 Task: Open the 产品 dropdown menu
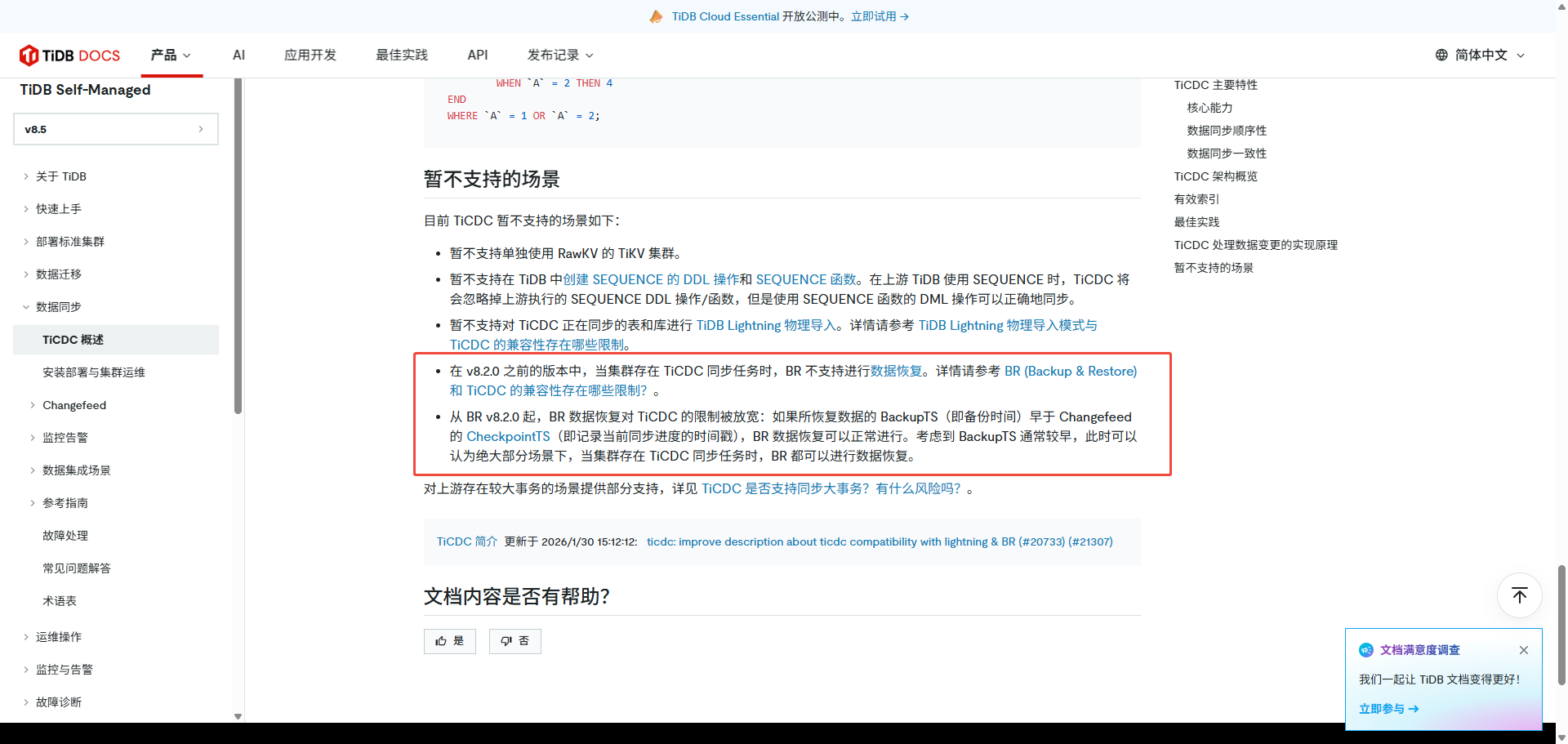tap(171, 56)
